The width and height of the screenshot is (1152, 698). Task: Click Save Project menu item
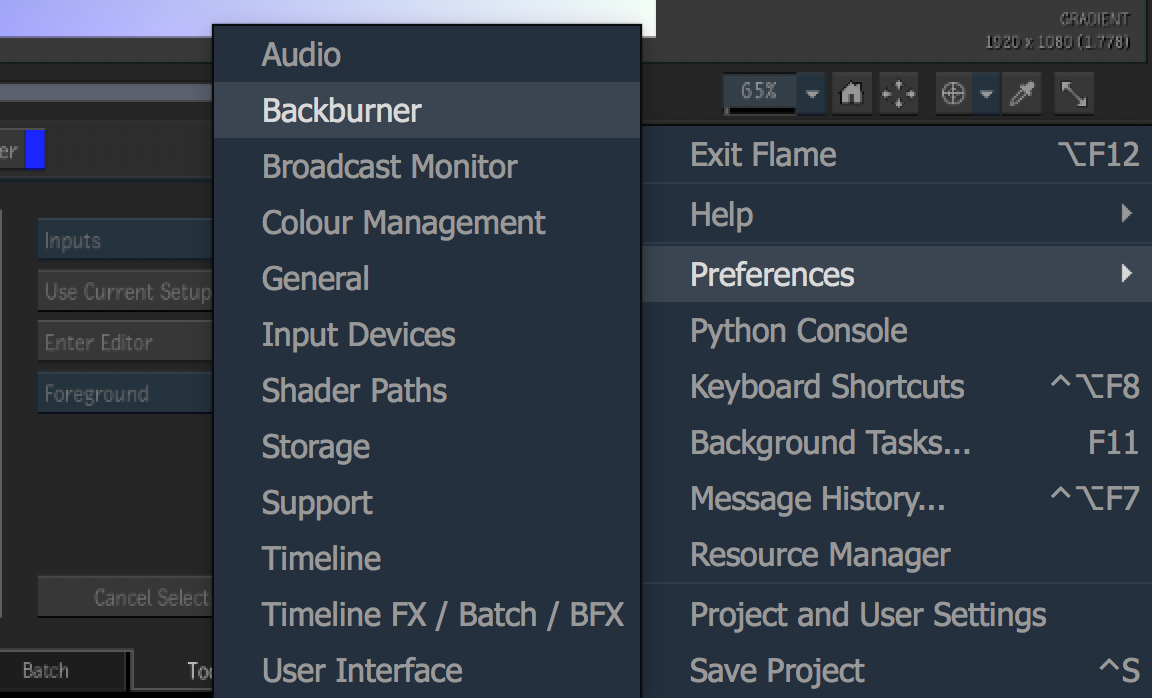(777, 670)
